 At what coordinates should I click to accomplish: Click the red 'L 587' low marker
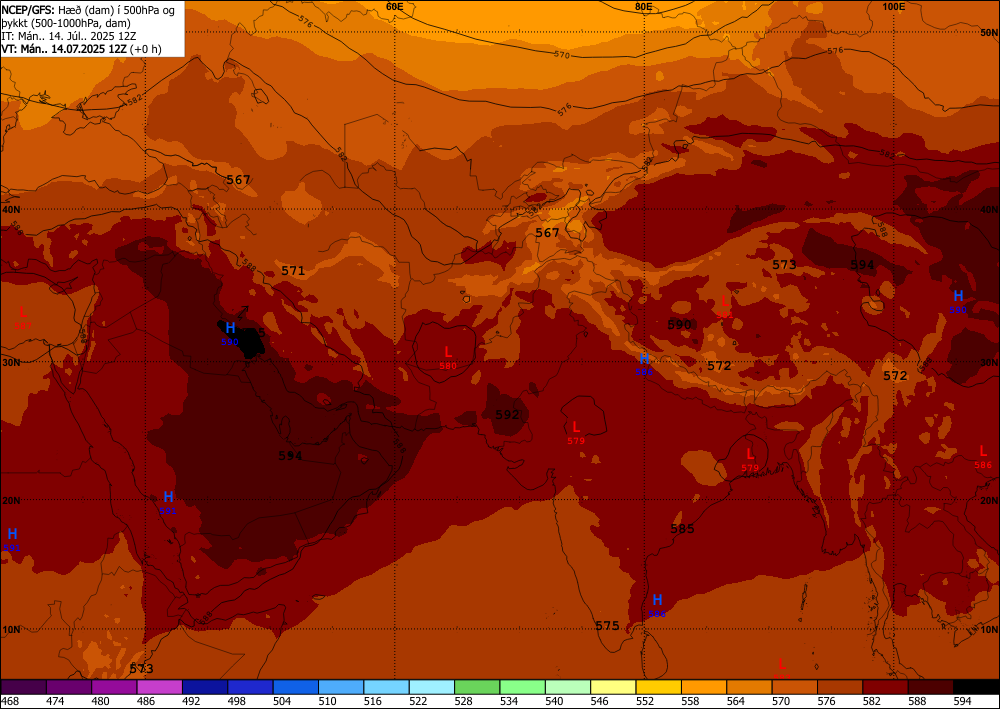pos(23,318)
